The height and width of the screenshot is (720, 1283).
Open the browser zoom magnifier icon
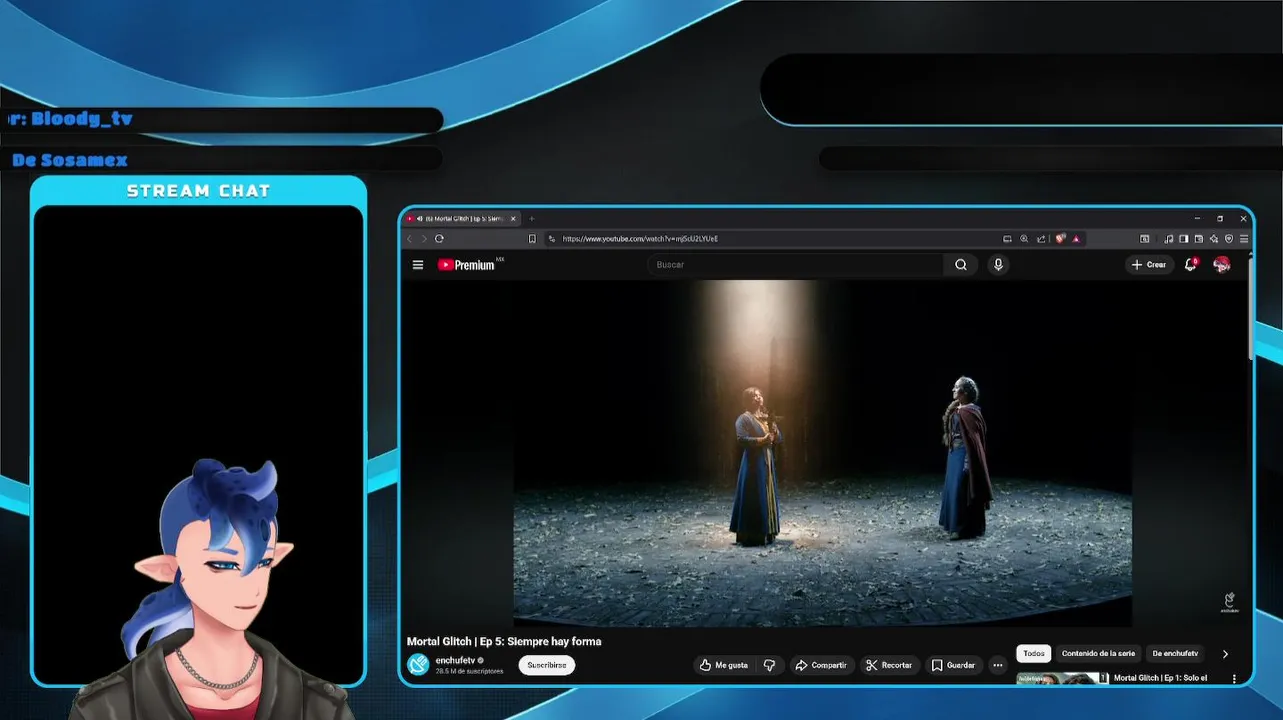pos(1024,239)
